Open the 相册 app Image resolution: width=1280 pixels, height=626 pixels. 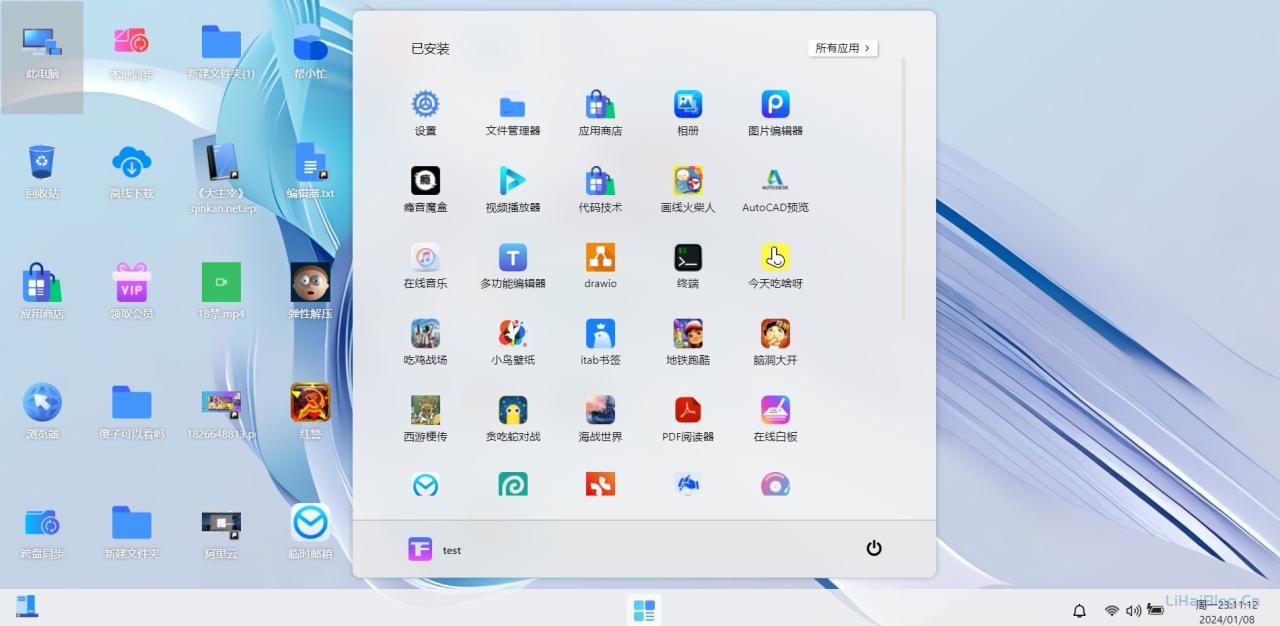click(688, 113)
